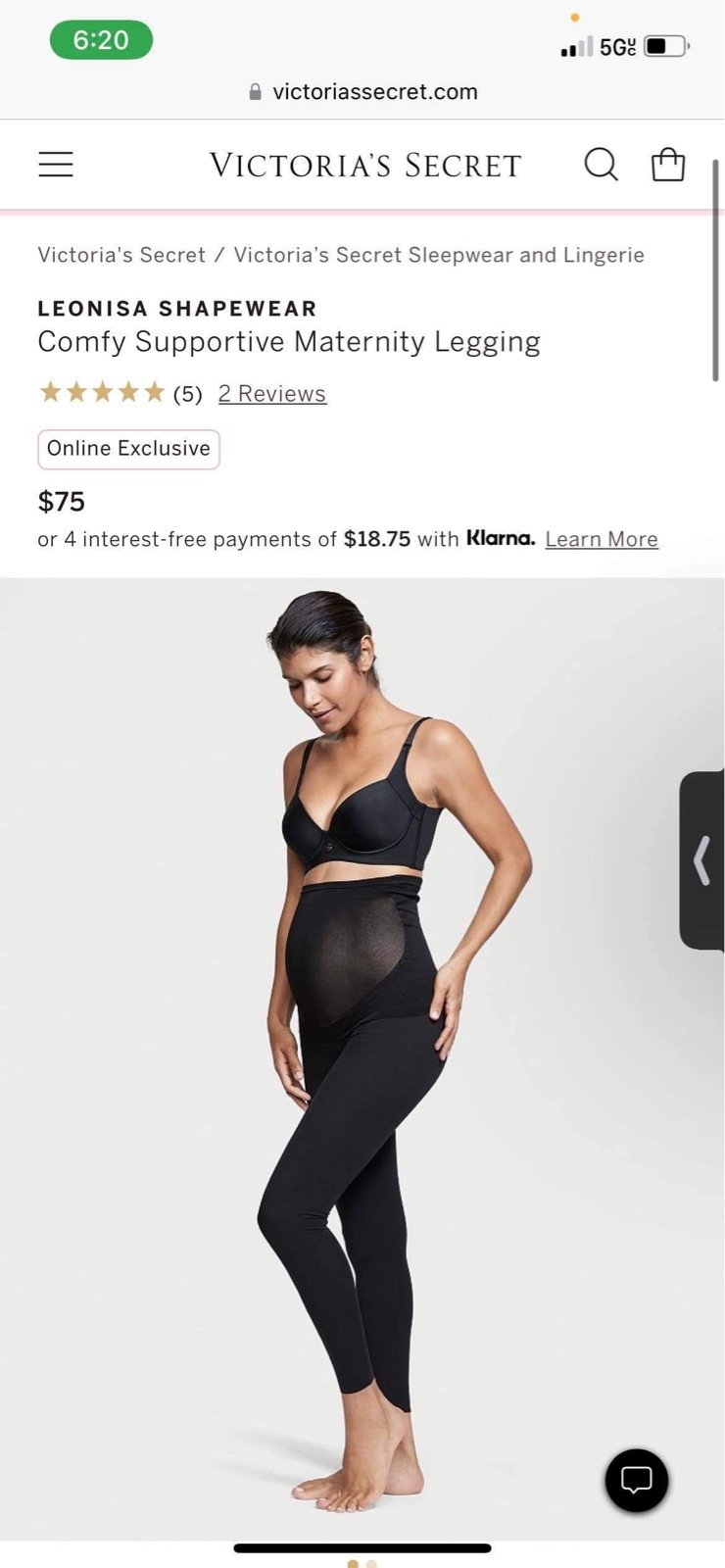This screenshot has width=725, height=1568.
Task: Click the page scrollbar
Action: (x=716, y=270)
